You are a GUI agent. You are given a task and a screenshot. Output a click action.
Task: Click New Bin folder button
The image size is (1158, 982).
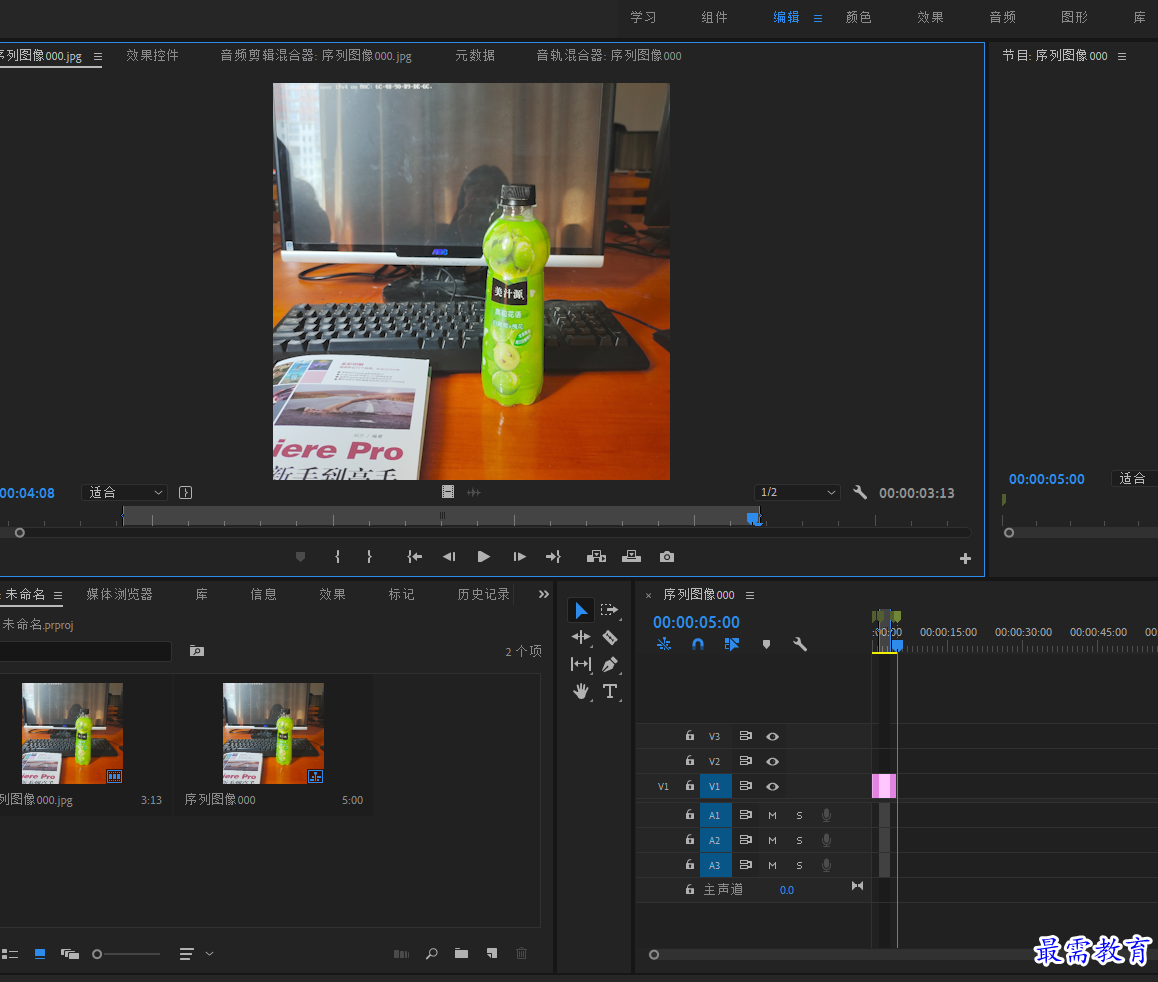(x=462, y=953)
